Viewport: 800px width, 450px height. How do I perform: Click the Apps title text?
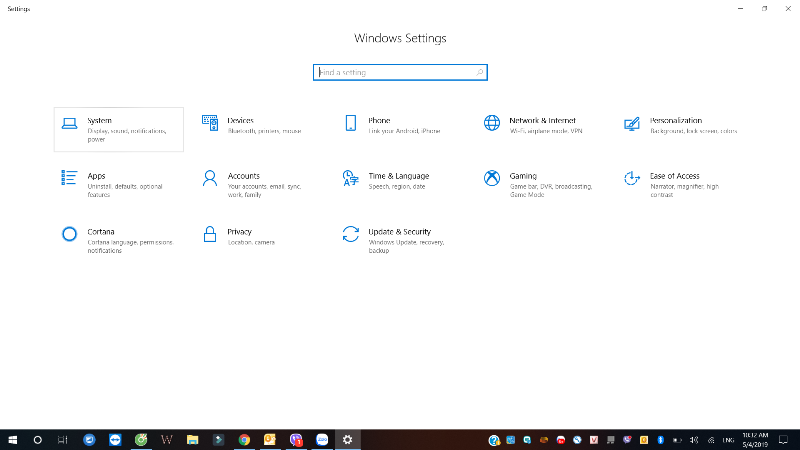click(x=96, y=176)
